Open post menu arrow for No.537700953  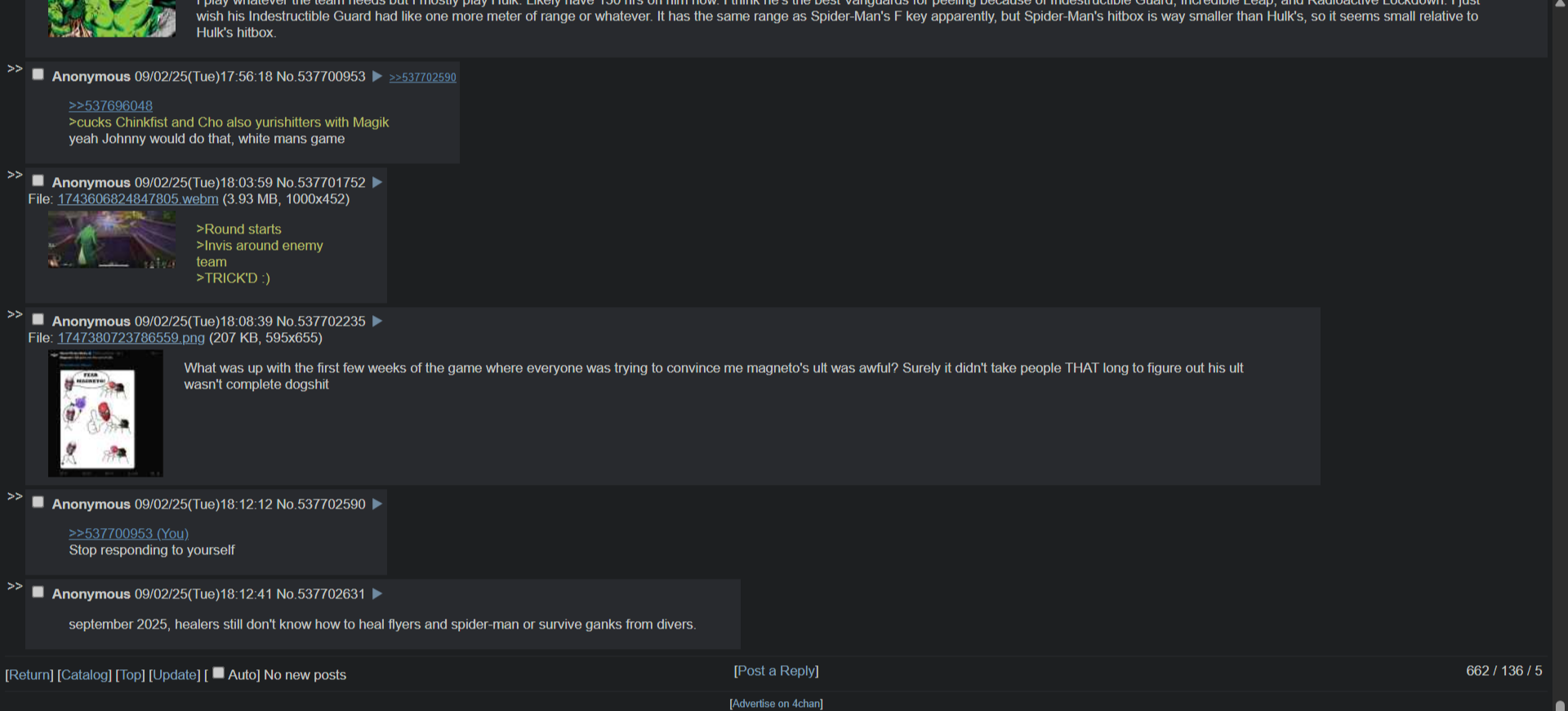(377, 76)
